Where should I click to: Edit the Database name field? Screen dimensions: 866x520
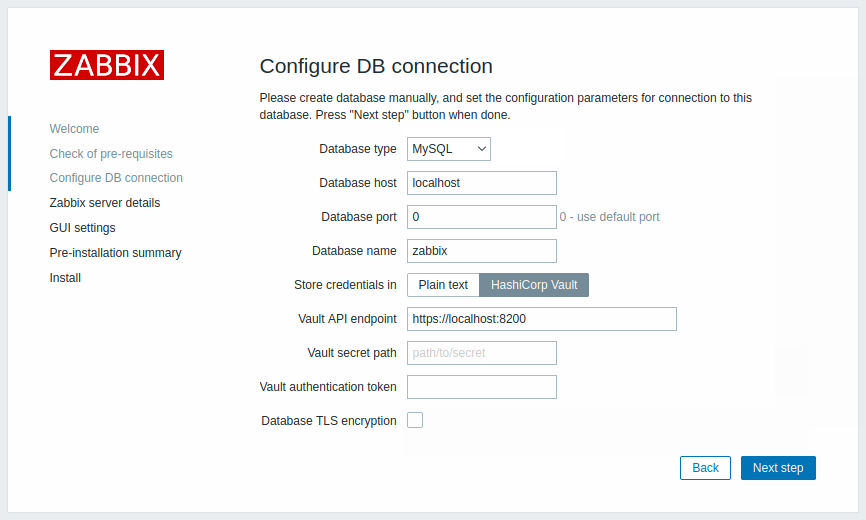(481, 251)
